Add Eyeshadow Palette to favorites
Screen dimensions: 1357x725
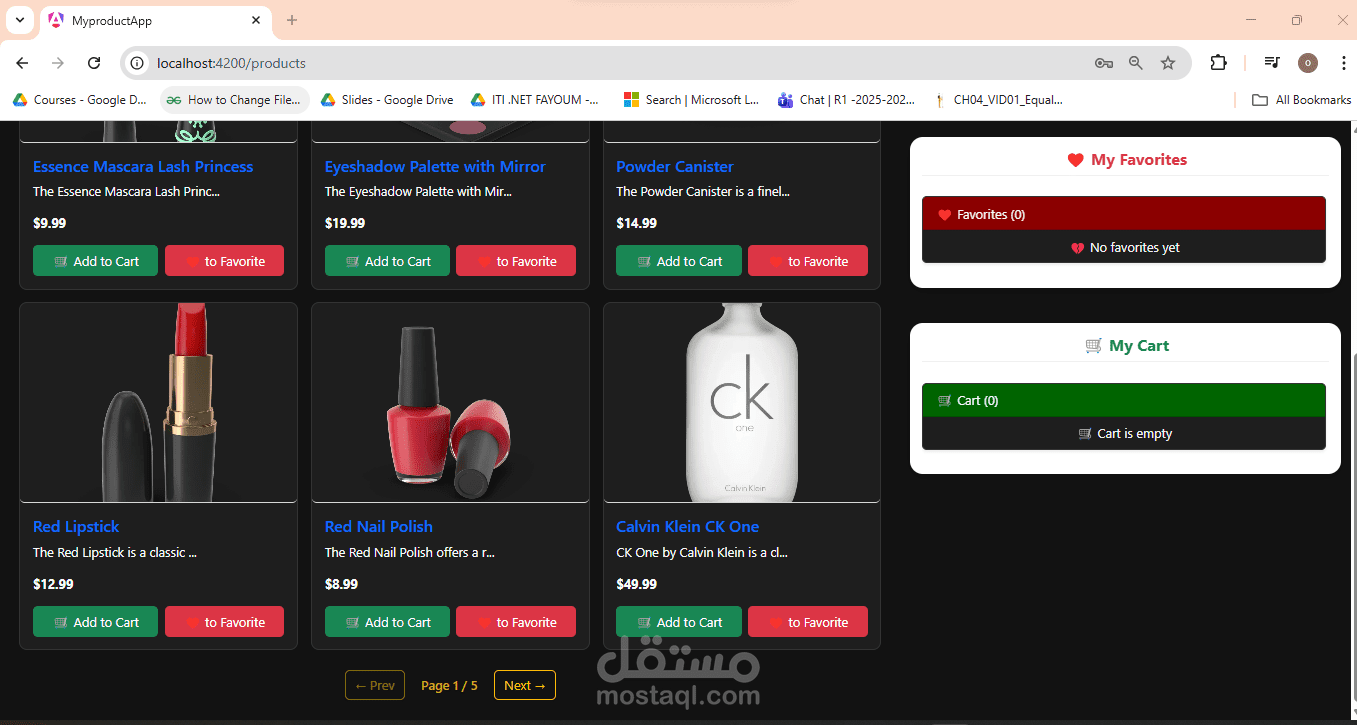(516, 261)
